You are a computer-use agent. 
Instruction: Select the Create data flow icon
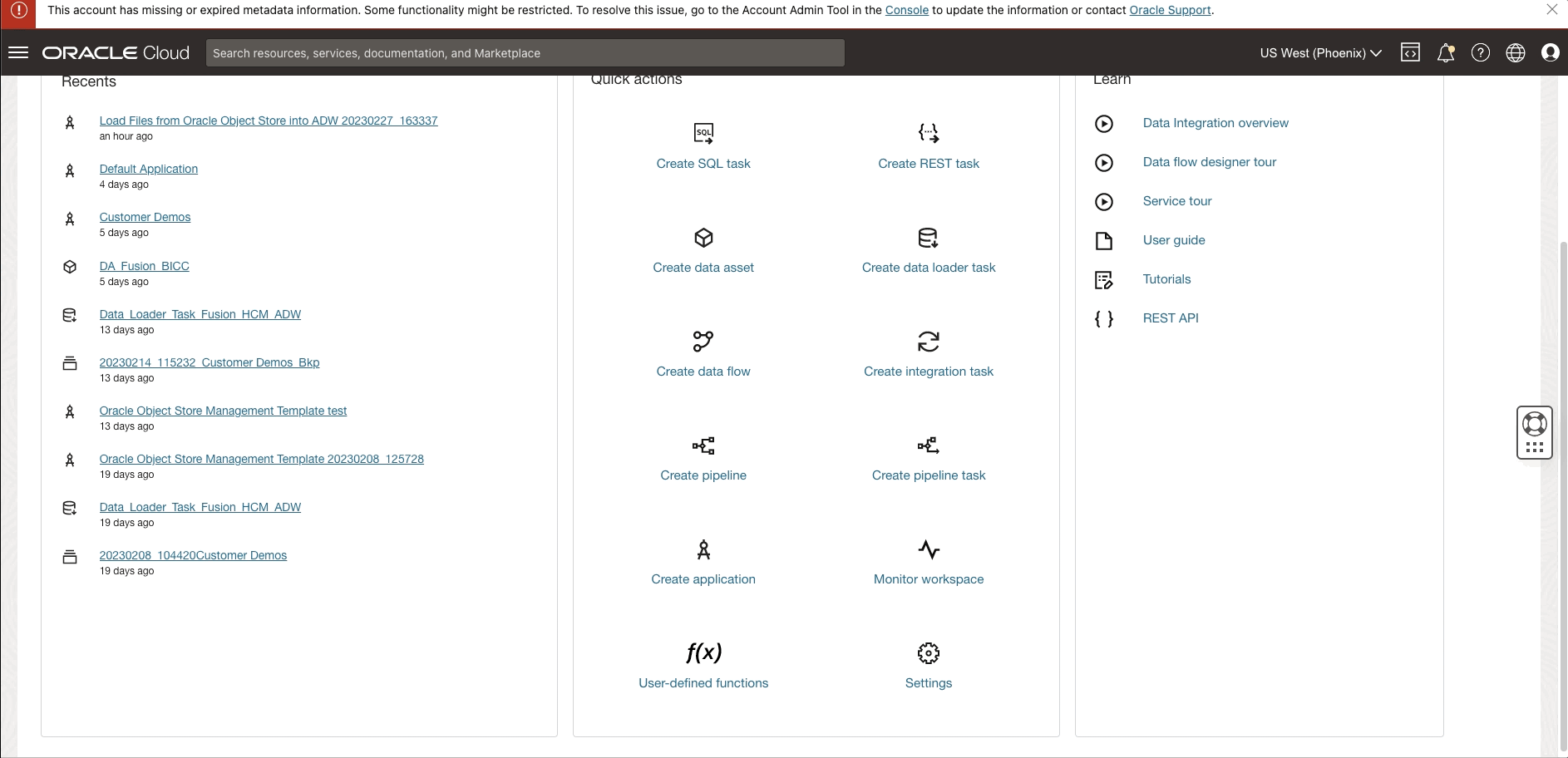703,342
